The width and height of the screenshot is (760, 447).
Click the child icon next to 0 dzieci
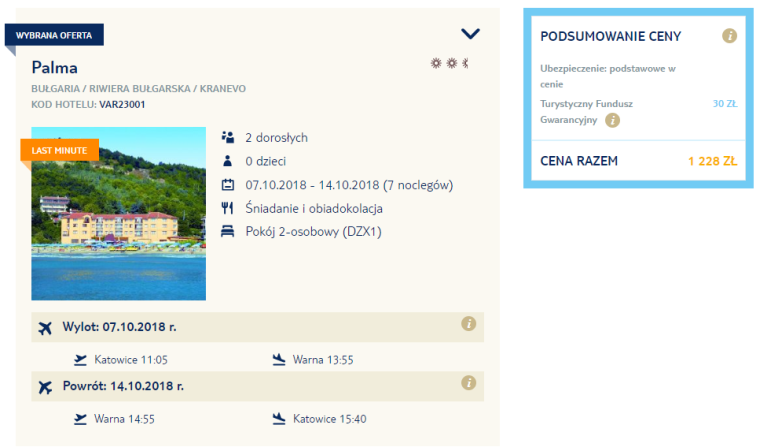tap(227, 161)
